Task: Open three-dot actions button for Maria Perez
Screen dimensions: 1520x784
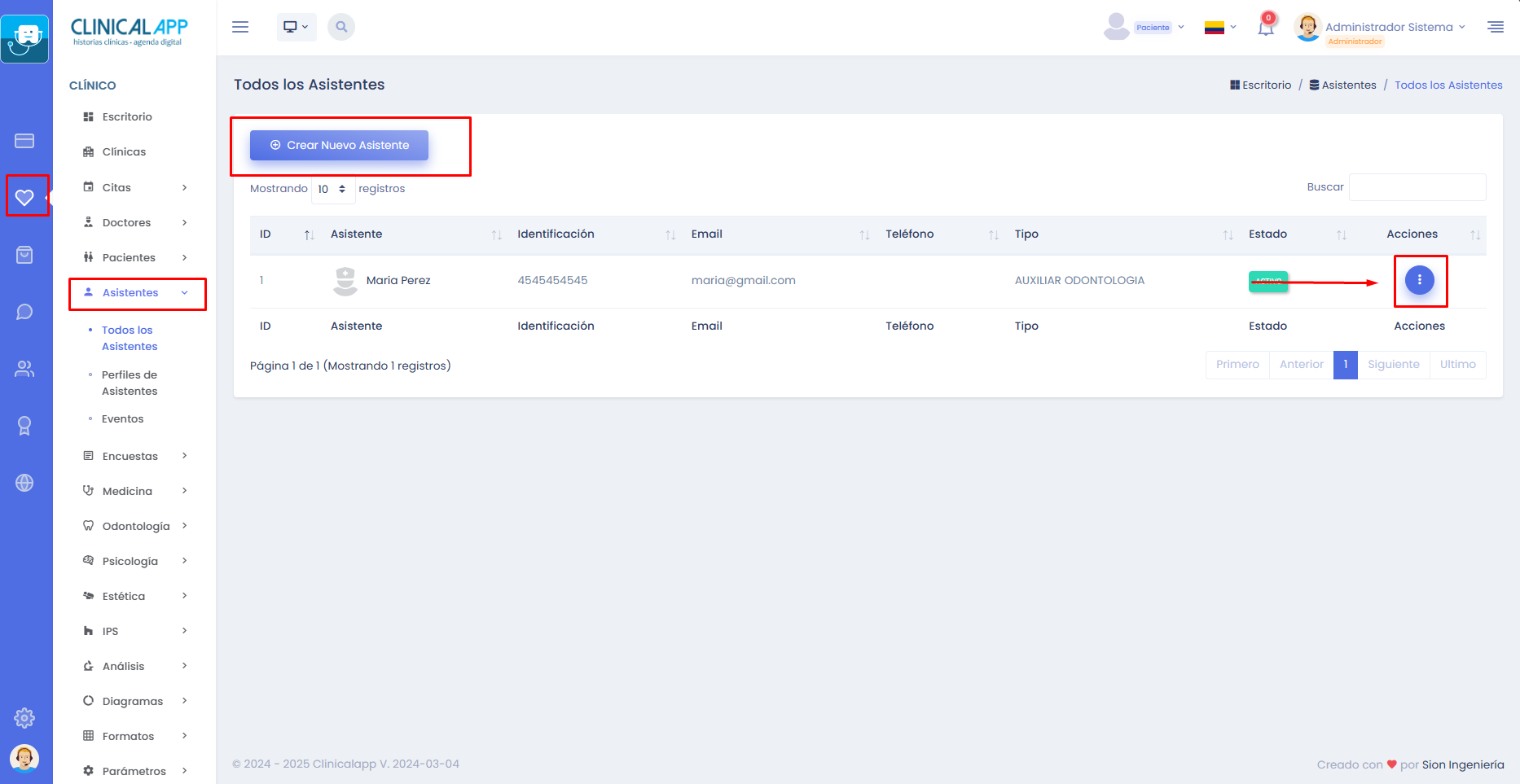Action: (x=1419, y=280)
